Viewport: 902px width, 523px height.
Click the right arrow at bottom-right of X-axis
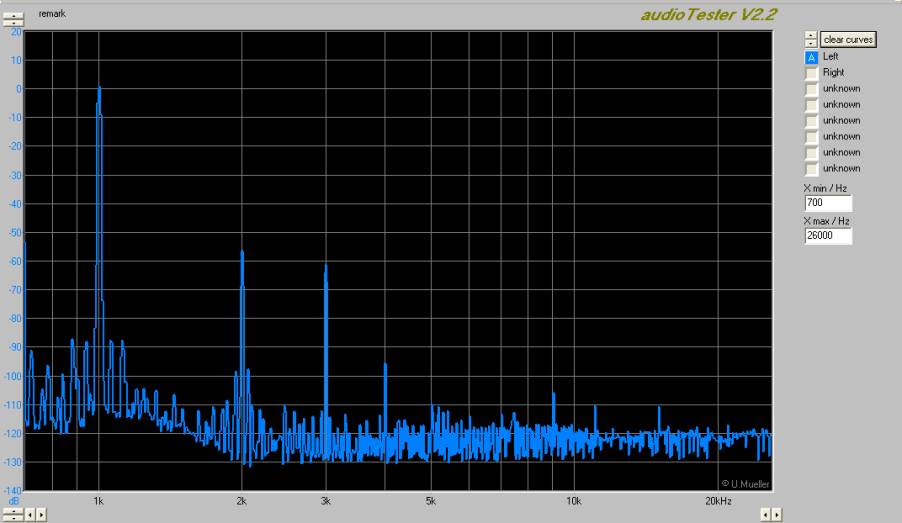pyautogui.click(x=776, y=514)
